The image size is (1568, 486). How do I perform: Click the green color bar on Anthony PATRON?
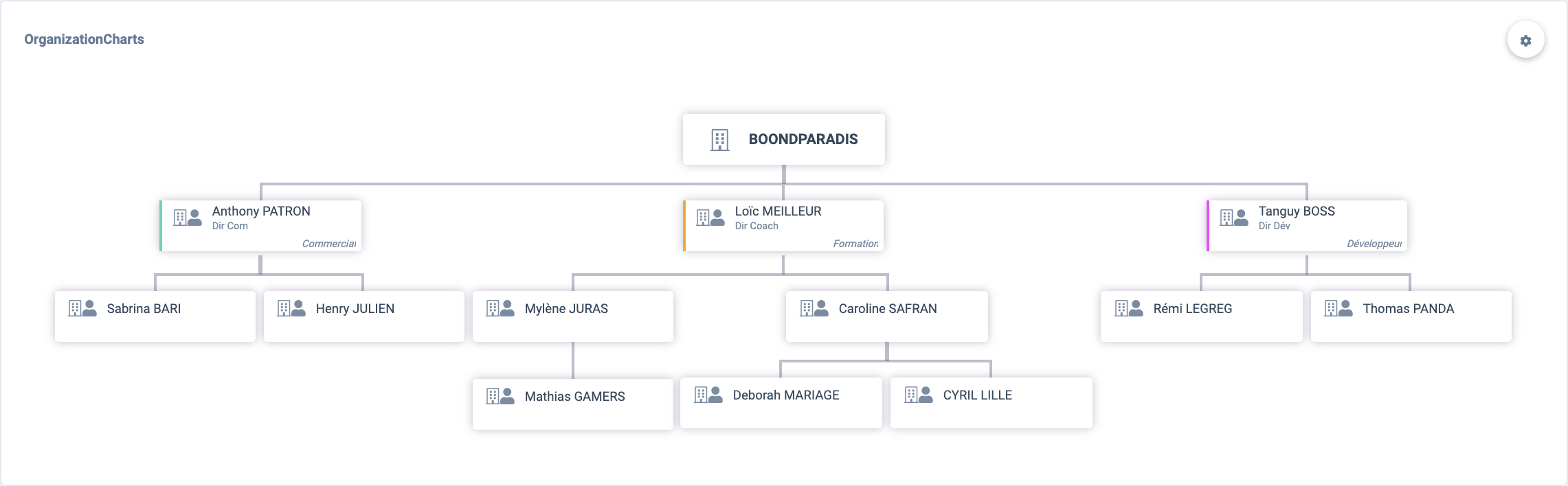tap(161, 226)
